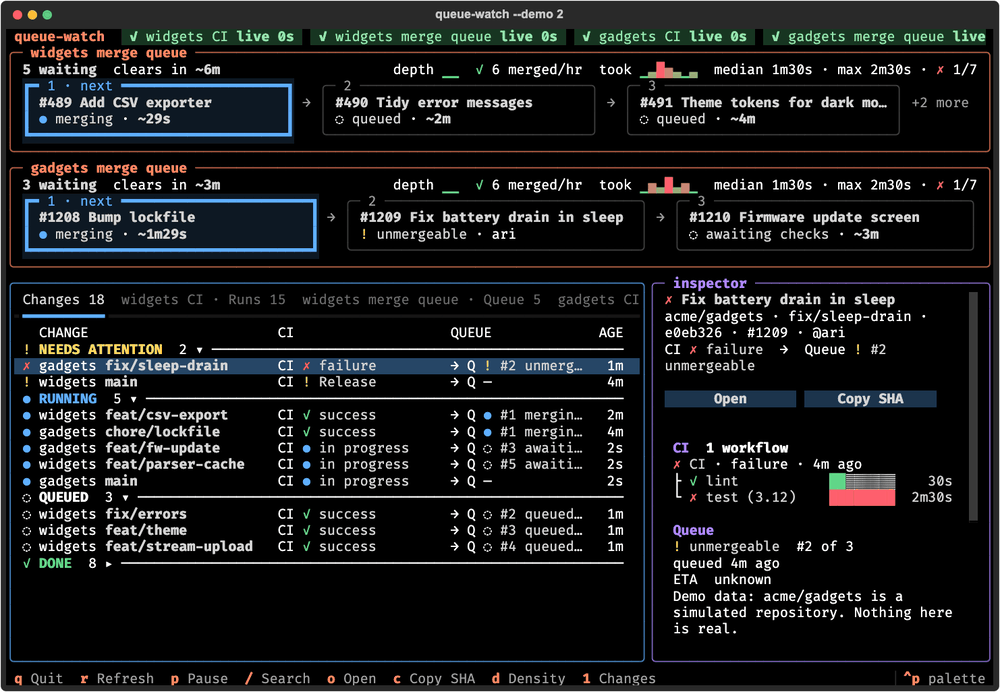Click the Open button in inspector
The image size is (1000, 692).
point(730,399)
